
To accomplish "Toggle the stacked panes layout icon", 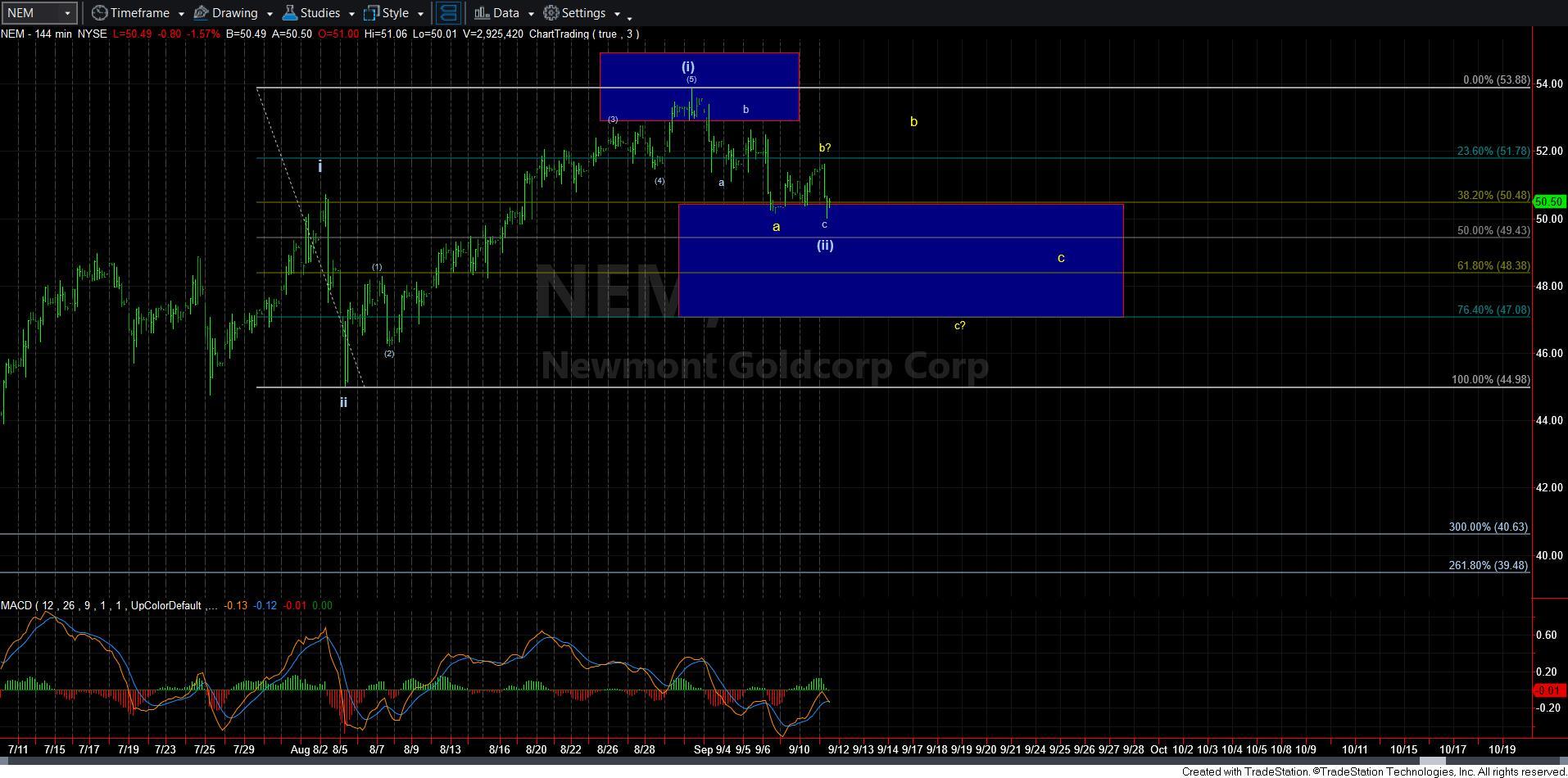I will click(x=448, y=13).
